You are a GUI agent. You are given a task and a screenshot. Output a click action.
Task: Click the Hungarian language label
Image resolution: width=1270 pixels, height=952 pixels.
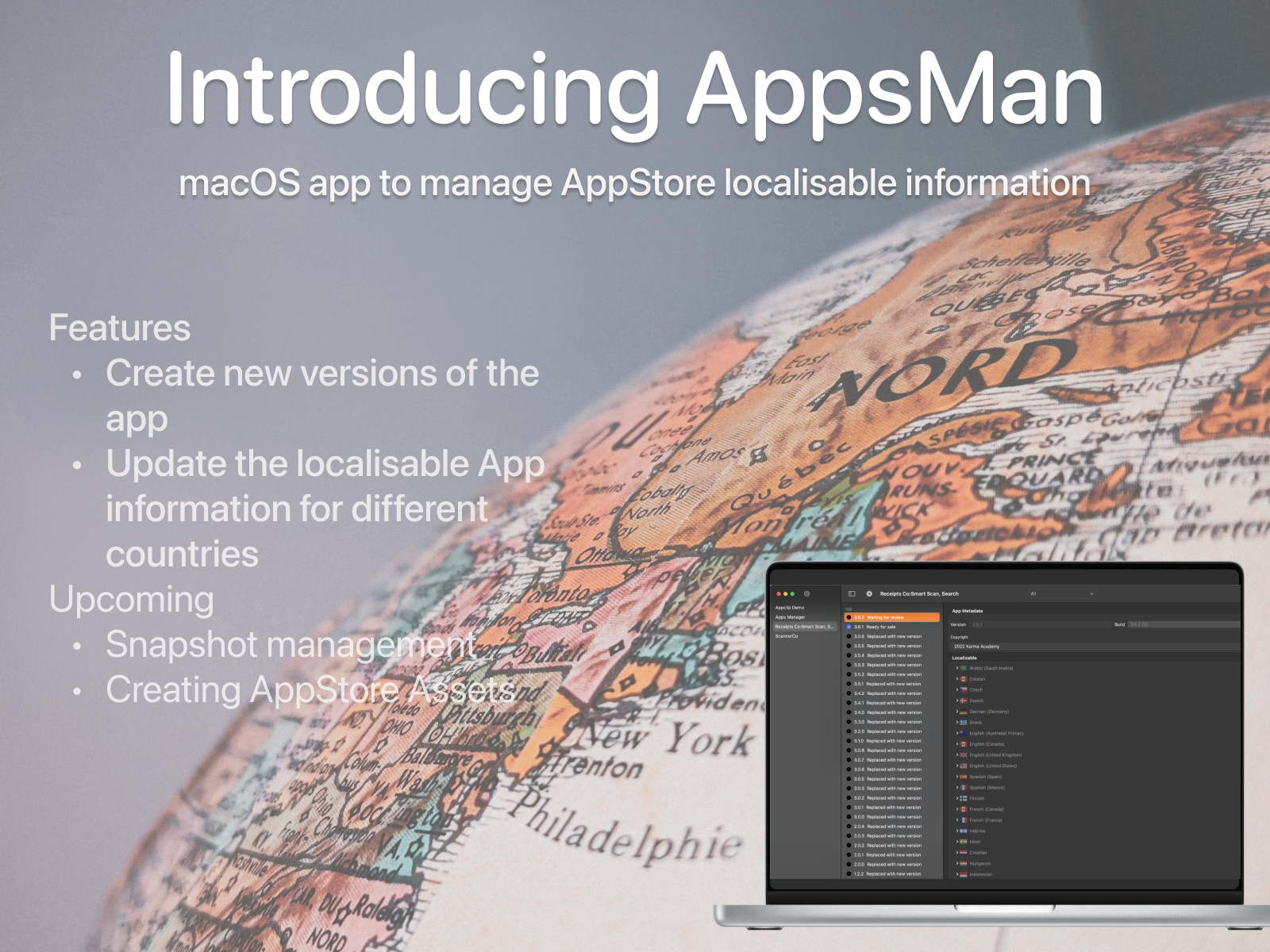[980, 863]
